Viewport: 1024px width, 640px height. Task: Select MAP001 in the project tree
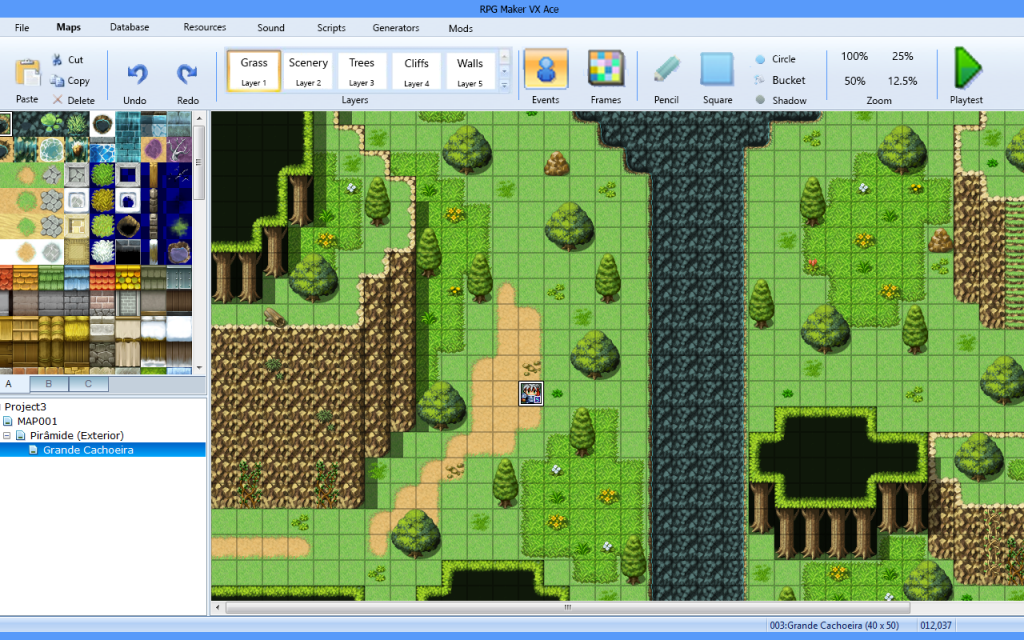pos(36,421)
